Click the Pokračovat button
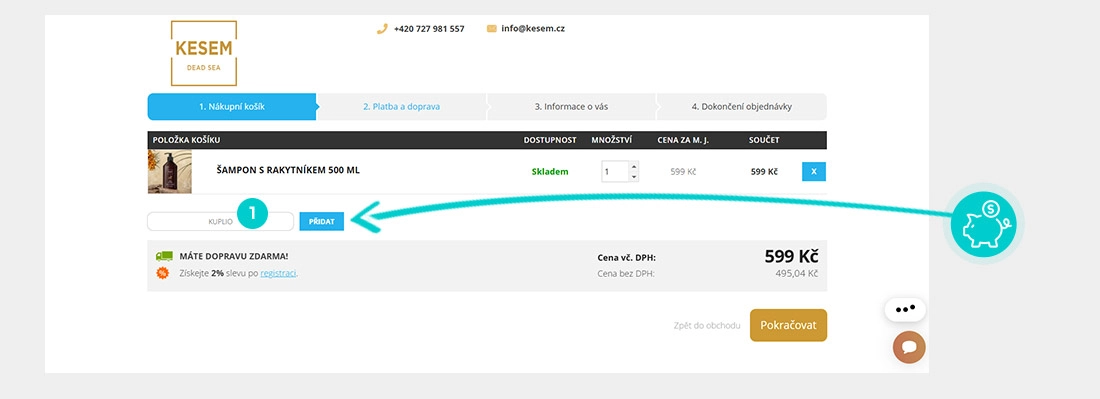Screen dimensions: 1100x399 pyautogui.click(x=789, y=325)
